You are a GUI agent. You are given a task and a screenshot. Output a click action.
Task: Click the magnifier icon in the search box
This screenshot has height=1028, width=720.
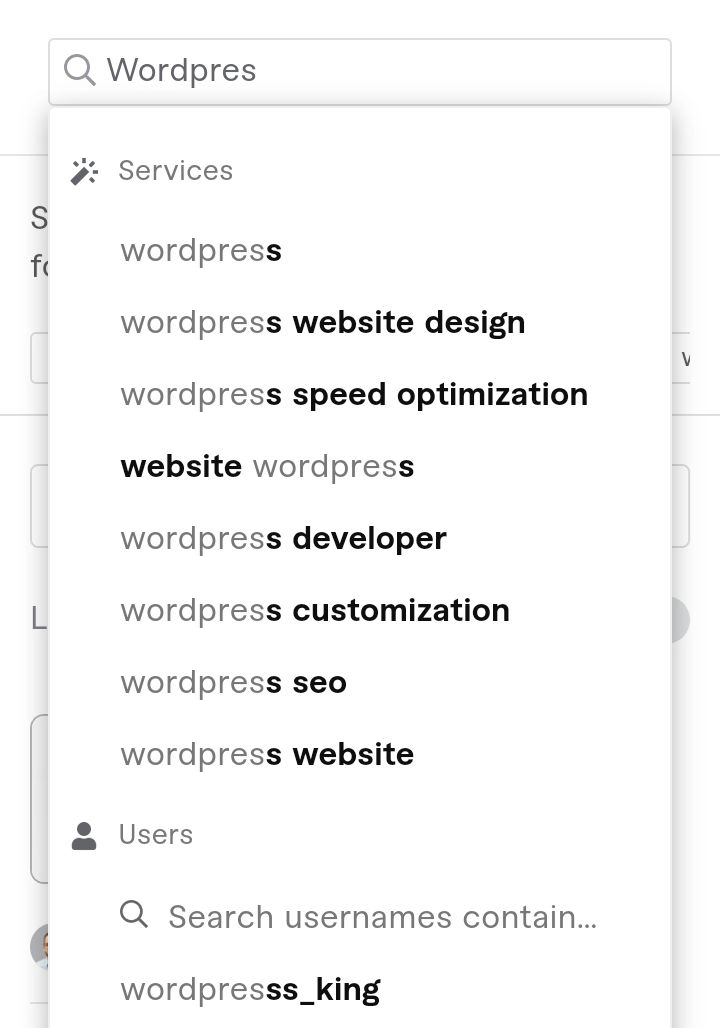pyautogui.click(x=79, y=70)
